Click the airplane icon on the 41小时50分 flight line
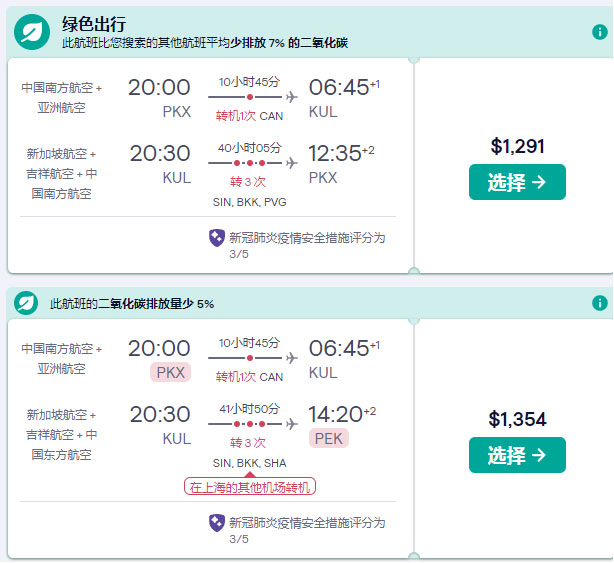 point(291,424)
